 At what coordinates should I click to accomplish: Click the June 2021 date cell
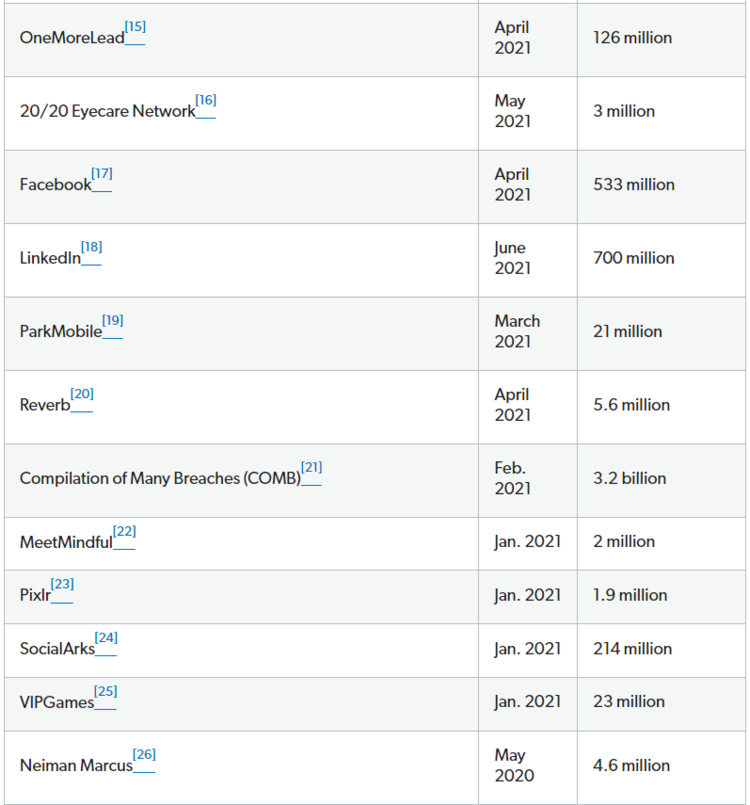[528, 260]
